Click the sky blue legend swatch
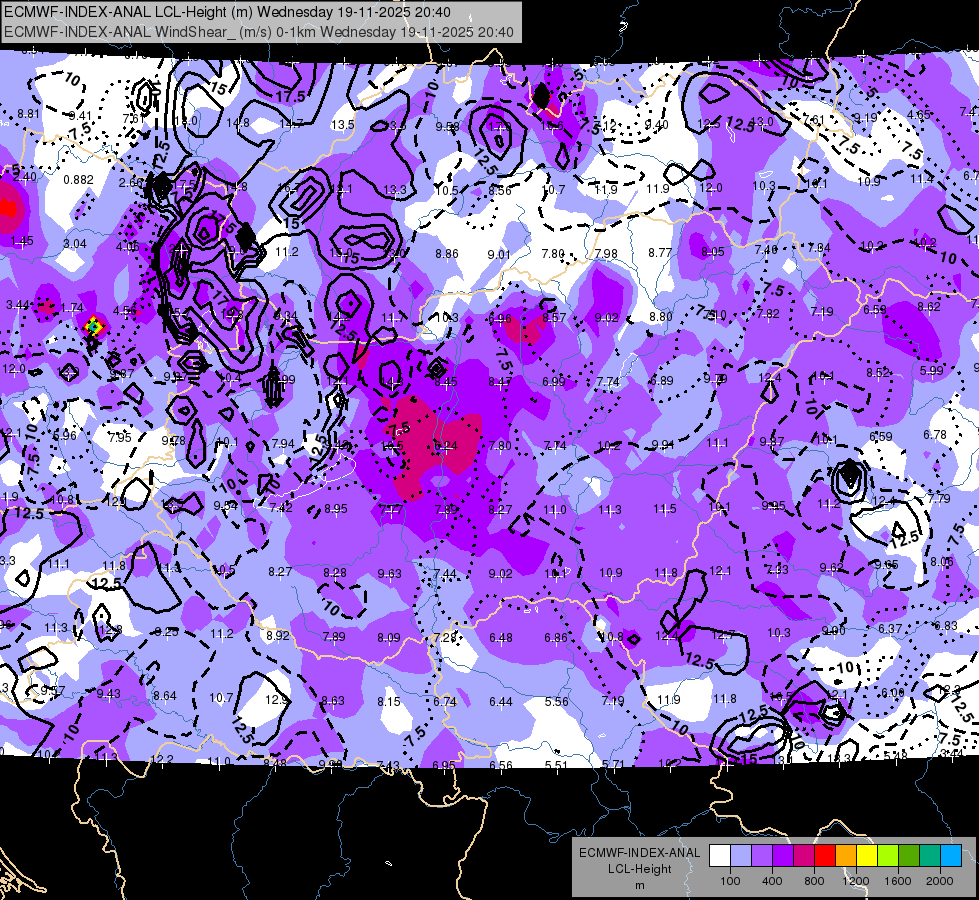This screenshot has width=979, height=900. (951, 856)
